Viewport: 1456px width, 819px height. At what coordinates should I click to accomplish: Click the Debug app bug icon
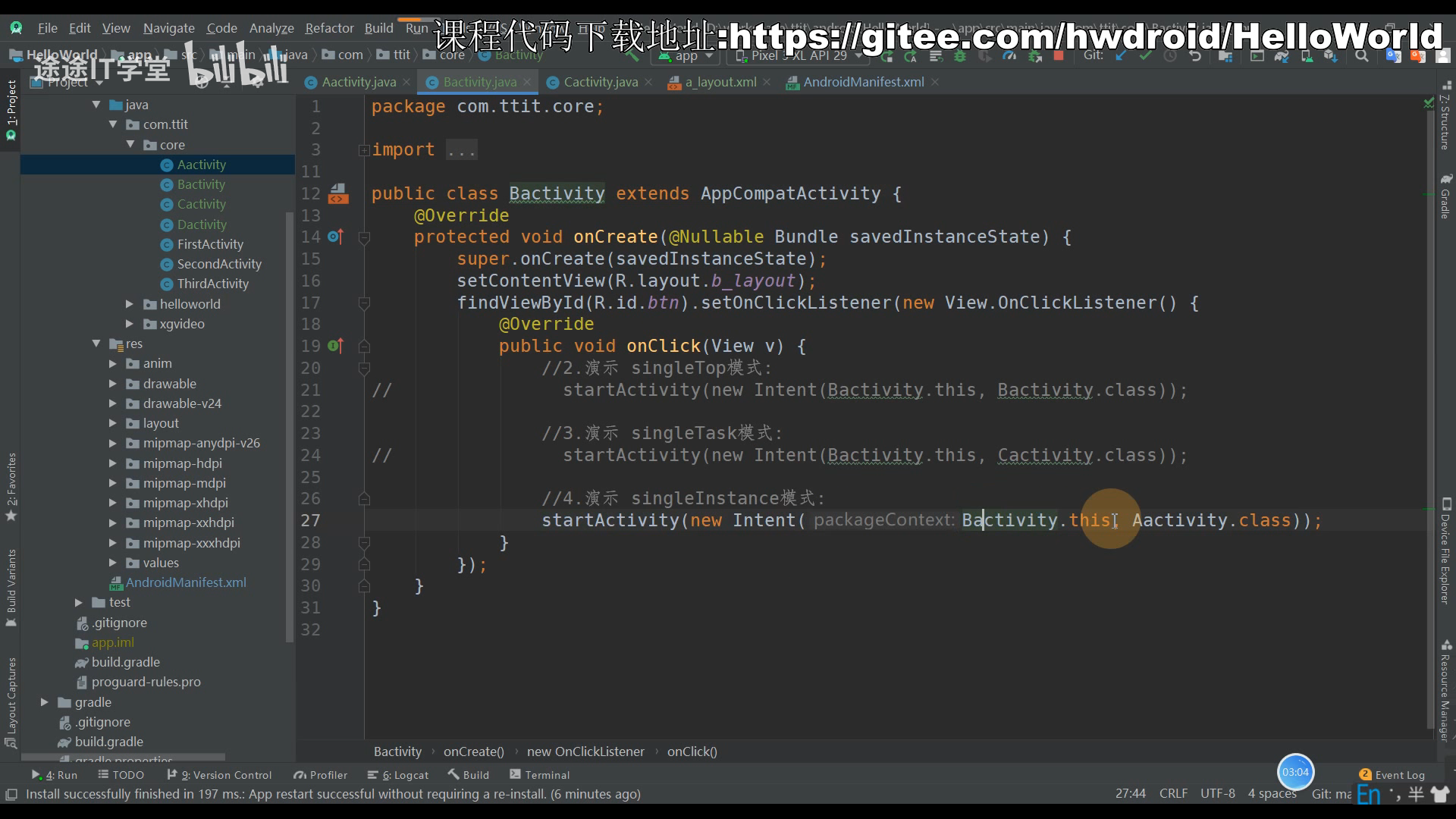point(960,56)
